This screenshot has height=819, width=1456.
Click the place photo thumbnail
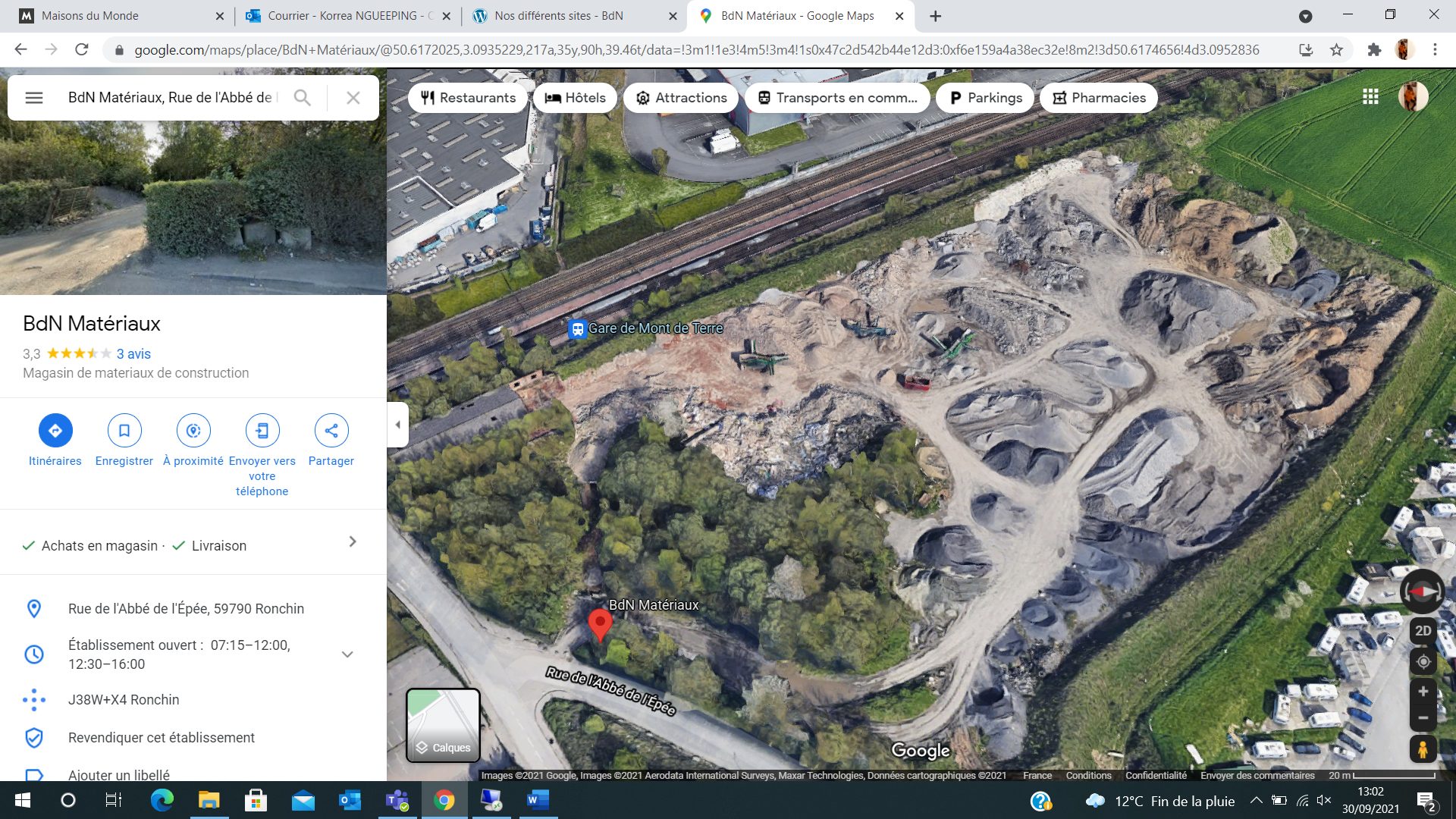193,208
